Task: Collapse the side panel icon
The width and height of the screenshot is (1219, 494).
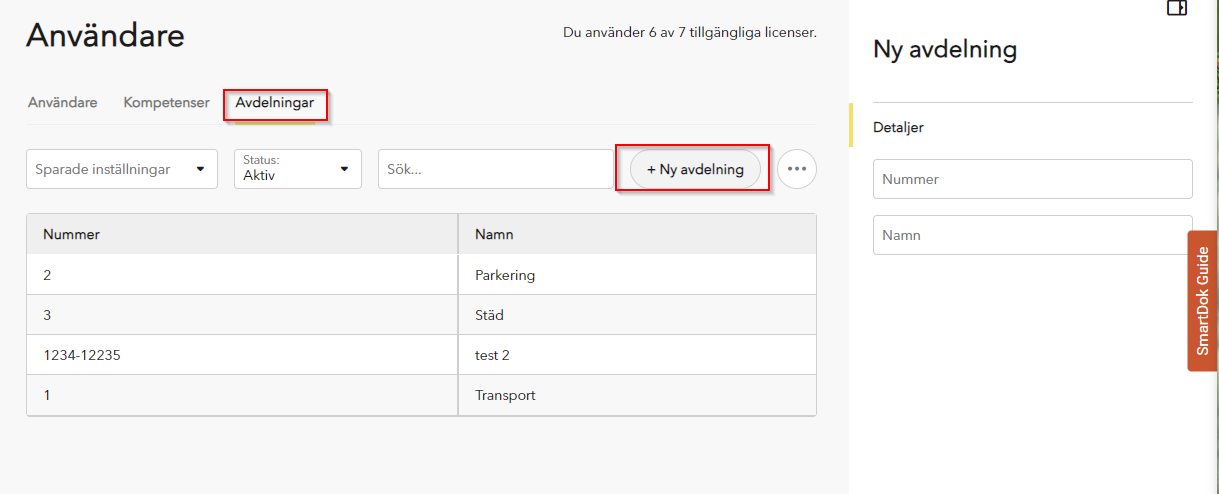Action: tap(1177, 8)
